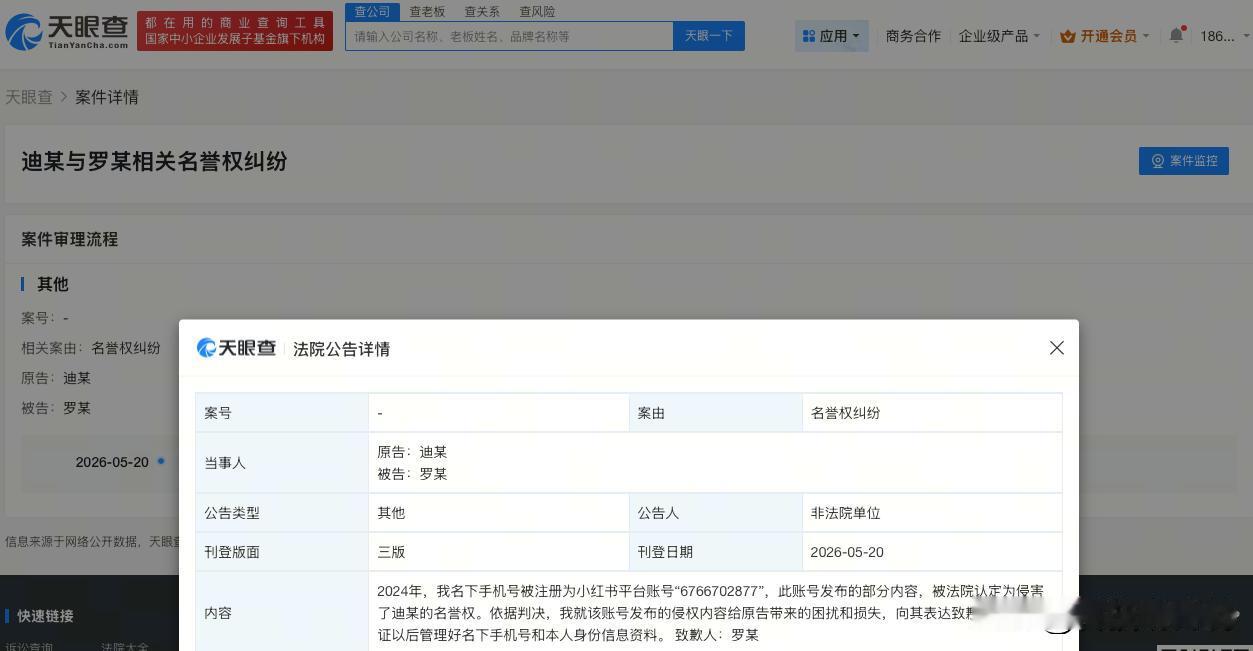
Task: Focus the company name search input field
Action: (509, 36)
